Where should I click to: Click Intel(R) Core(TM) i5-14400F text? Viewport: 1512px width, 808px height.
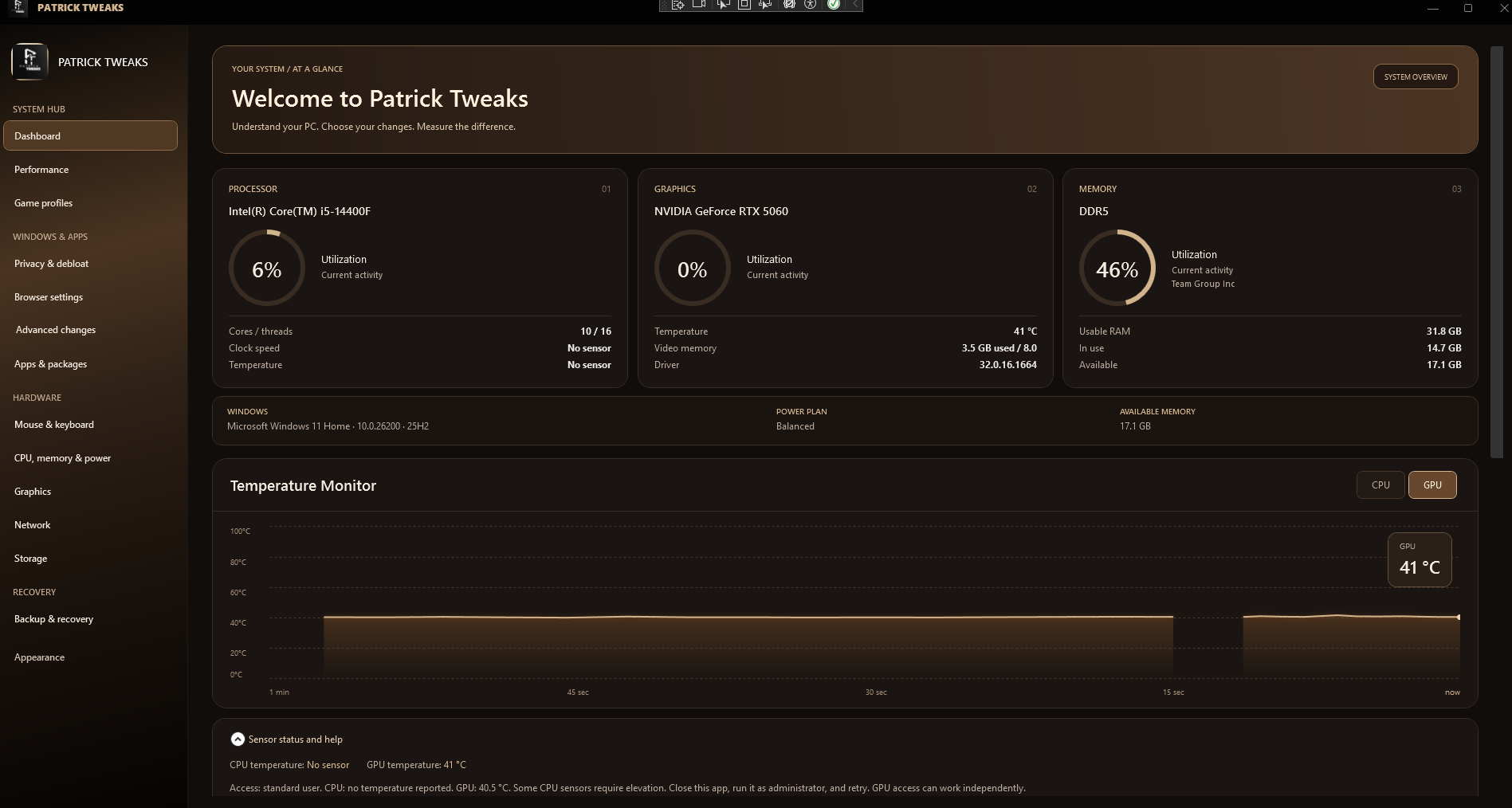[300, 211]
